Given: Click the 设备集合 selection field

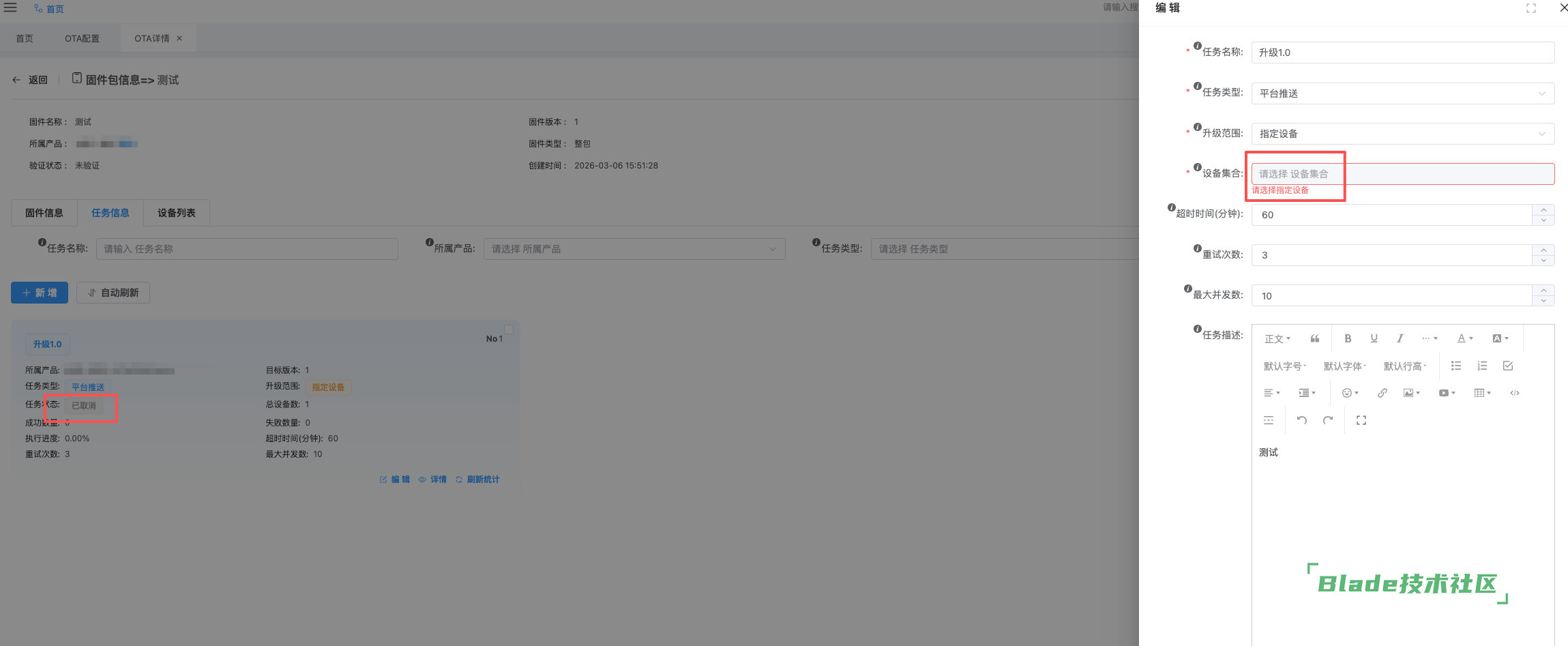Looking at the screenshot, I should click(1402, 174).
